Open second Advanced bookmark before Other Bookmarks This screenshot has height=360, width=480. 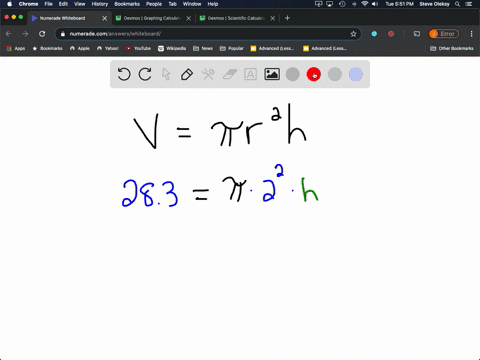pyautogui.click(x=325, y=48)
